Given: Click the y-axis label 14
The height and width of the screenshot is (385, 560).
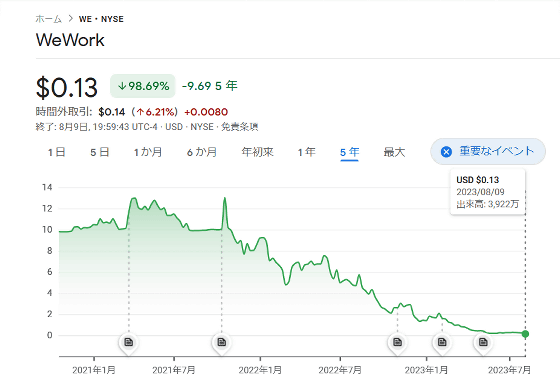Looking at the screenshot, I should point(47,187).
